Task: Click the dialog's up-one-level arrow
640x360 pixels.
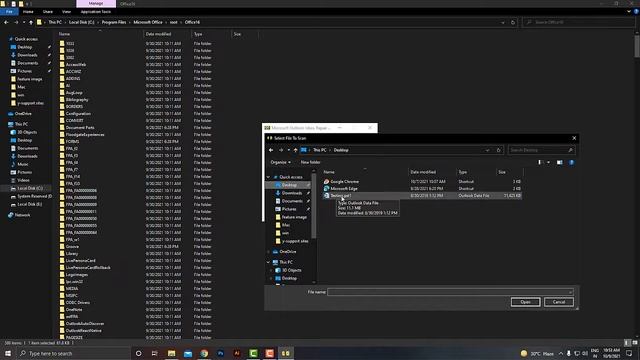Action: [x=296, y=150]
